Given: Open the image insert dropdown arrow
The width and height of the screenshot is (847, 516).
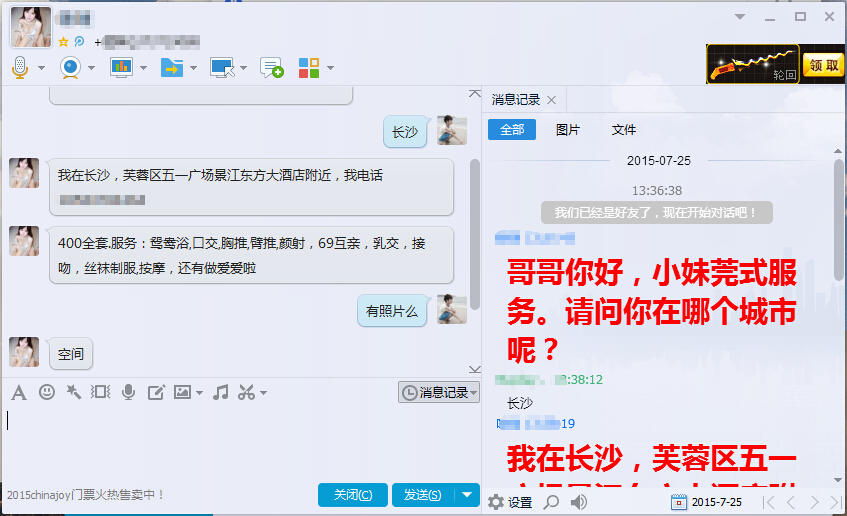Looking at the screenshot, I should [199, 393].
